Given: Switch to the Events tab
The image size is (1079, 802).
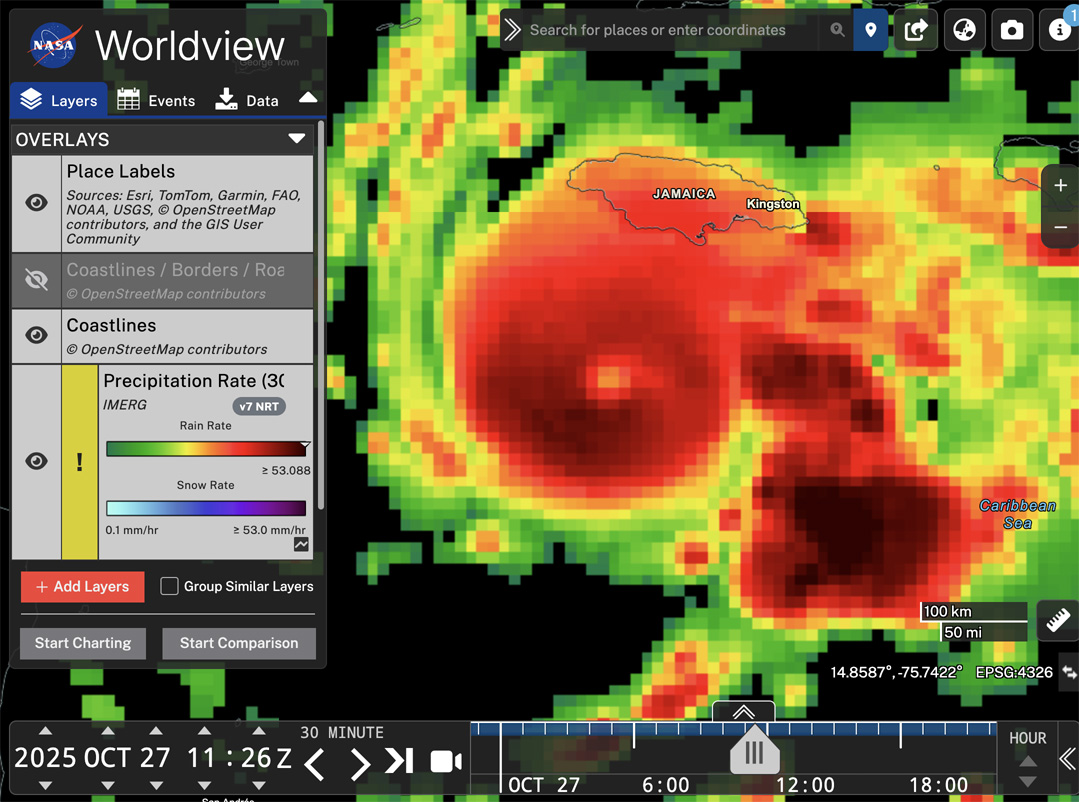Looking at the screenshot, I should pyautogui.click(x=156, y=100).
